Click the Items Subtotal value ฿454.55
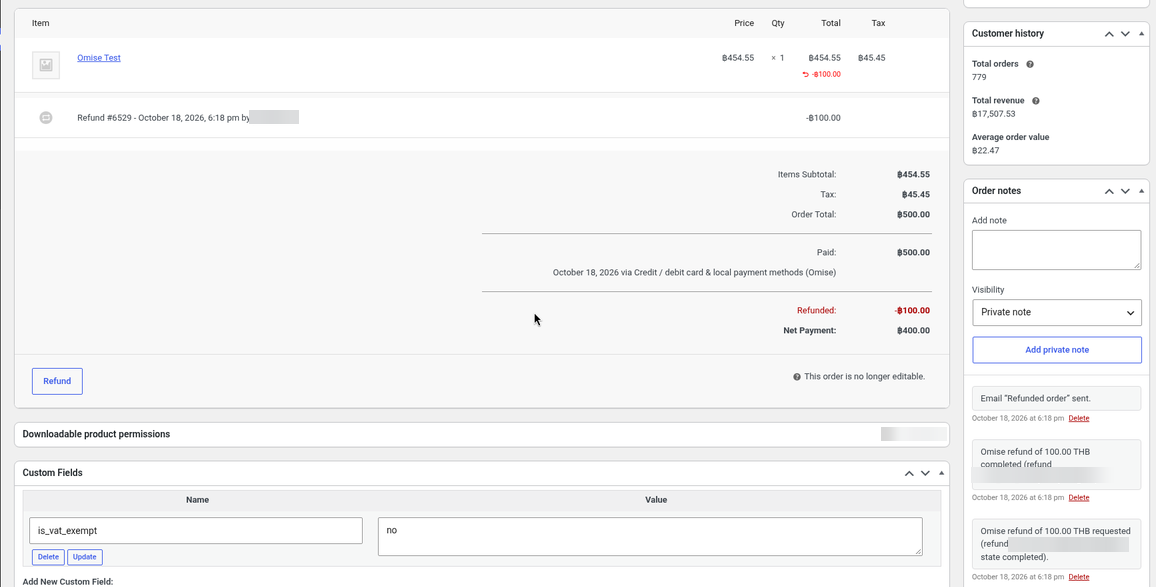The height and width of the screenshot is (587, 1156). point(913,176)
